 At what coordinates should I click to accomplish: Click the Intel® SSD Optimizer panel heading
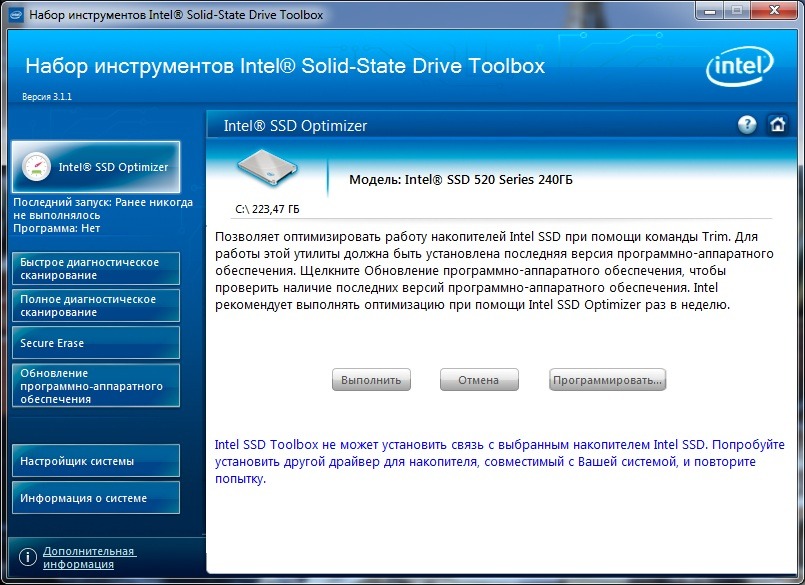pyautogui.click(x=295, y=126)
